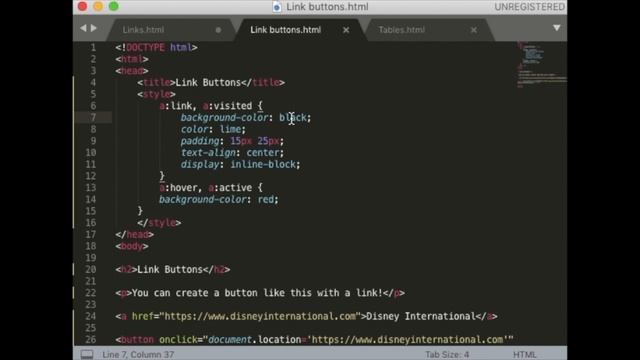
Task: Open tab list dropdown arrow
Action: pos(556,28)
